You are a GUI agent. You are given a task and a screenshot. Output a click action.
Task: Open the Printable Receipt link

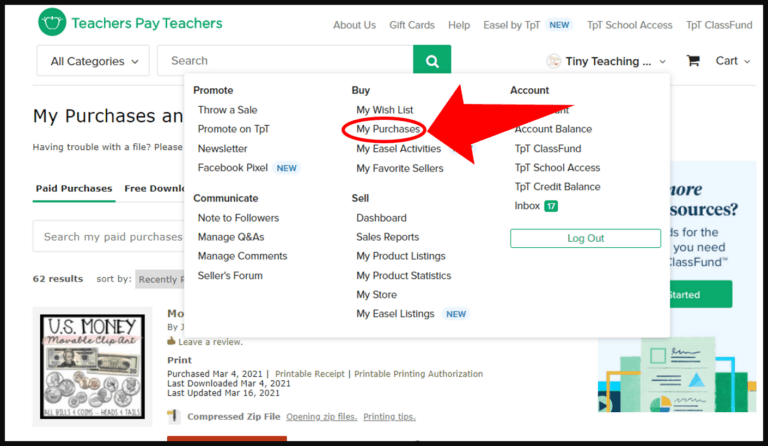tap(310, 374)
